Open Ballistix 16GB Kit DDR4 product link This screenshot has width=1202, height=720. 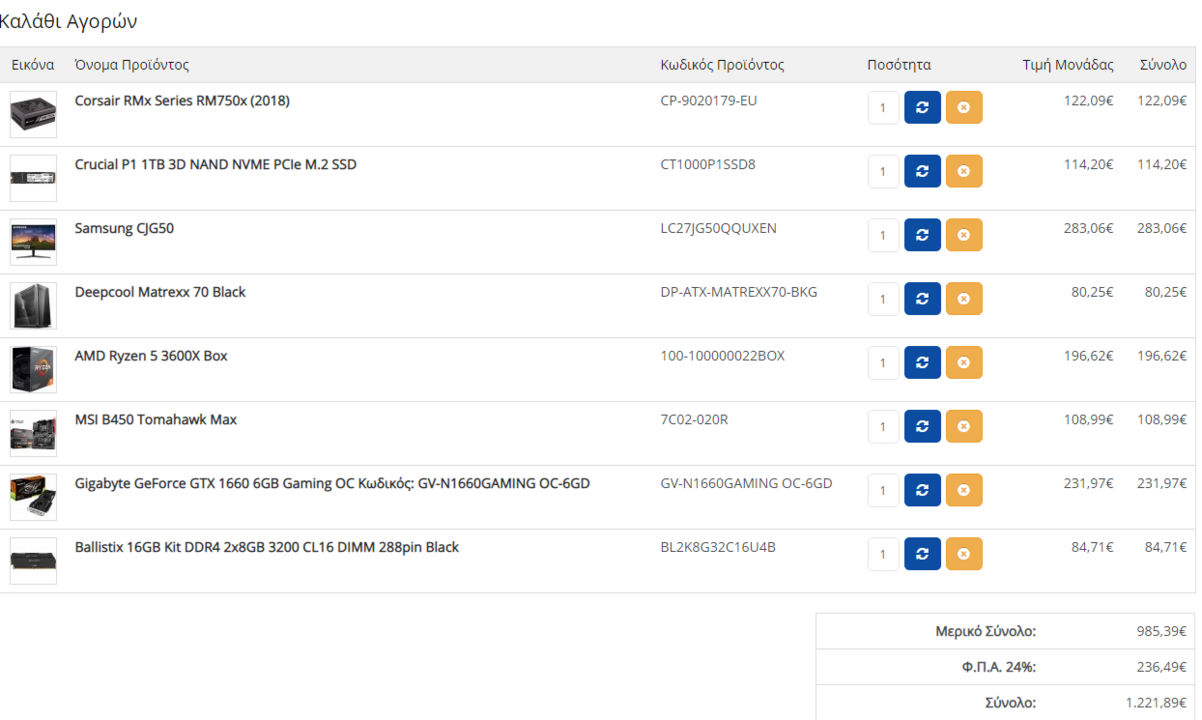pyautogui.click(x=267, y=548)
